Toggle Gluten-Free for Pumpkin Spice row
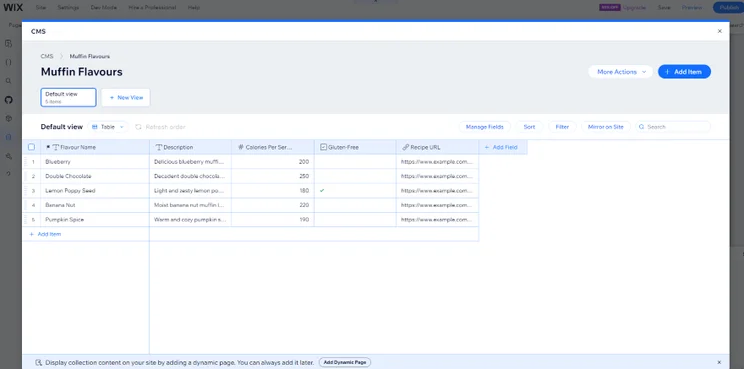 [x=355, y=220]
